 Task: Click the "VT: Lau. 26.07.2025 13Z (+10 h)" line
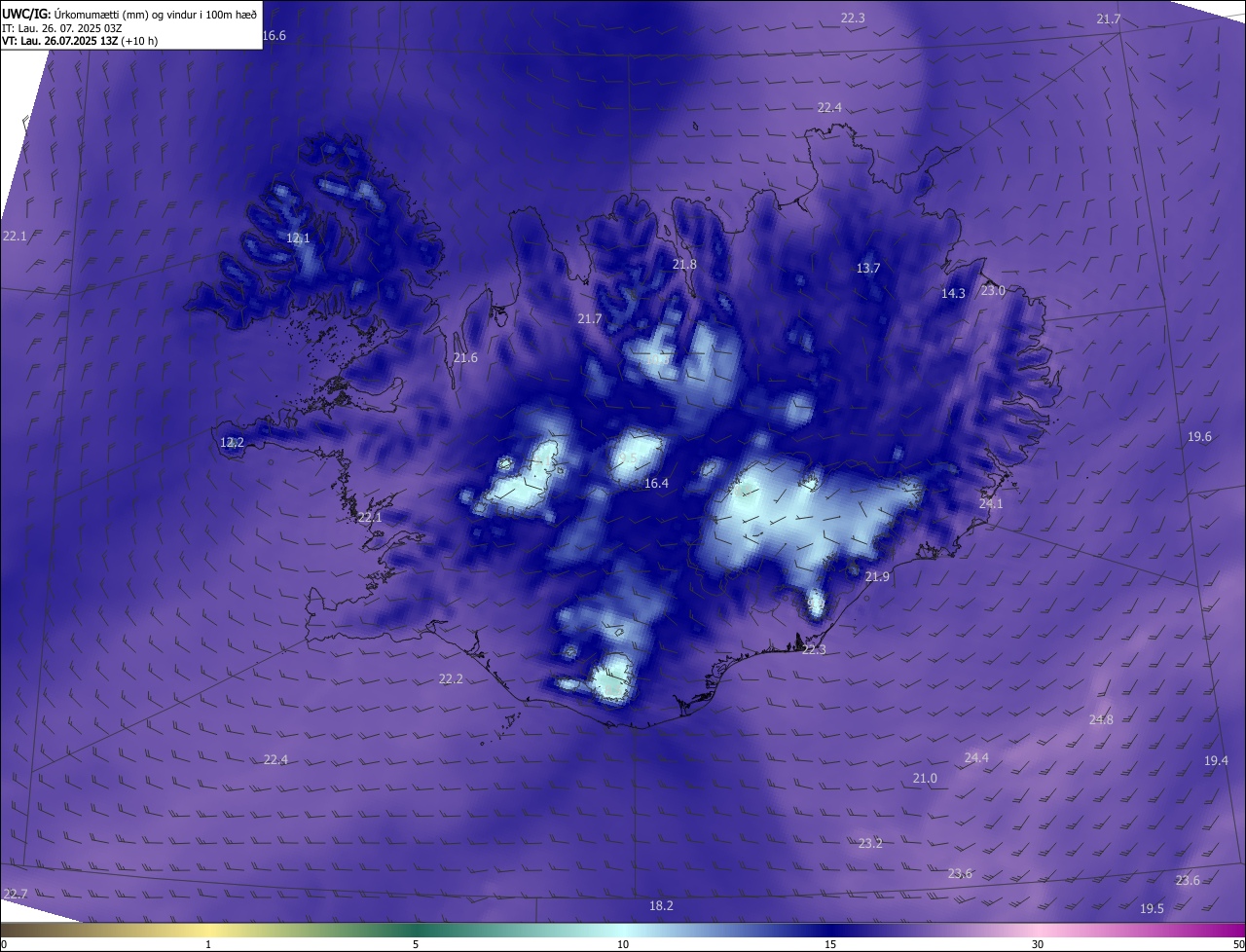(x=80, y=41)
